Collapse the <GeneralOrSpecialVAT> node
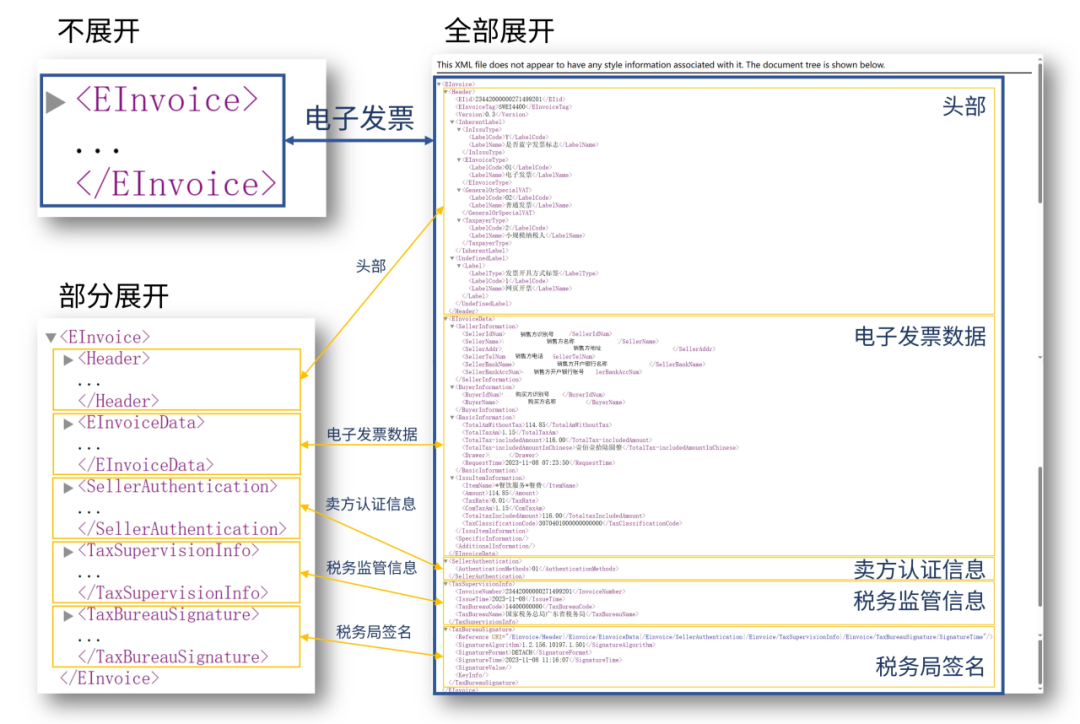The height and width of the screenshot is (724, 1080). click(458, 190)
